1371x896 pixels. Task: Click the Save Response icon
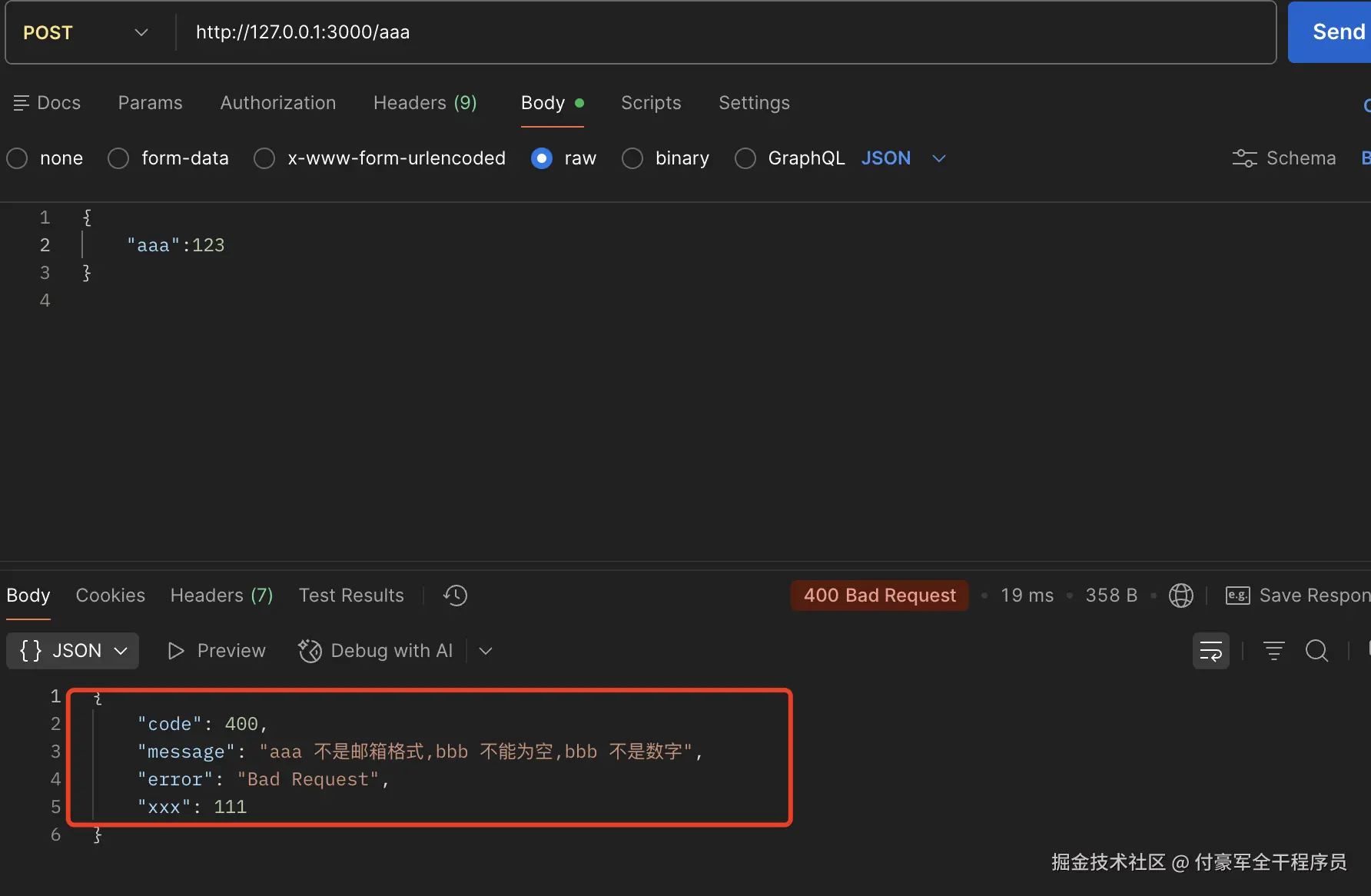coord(1237,596)
